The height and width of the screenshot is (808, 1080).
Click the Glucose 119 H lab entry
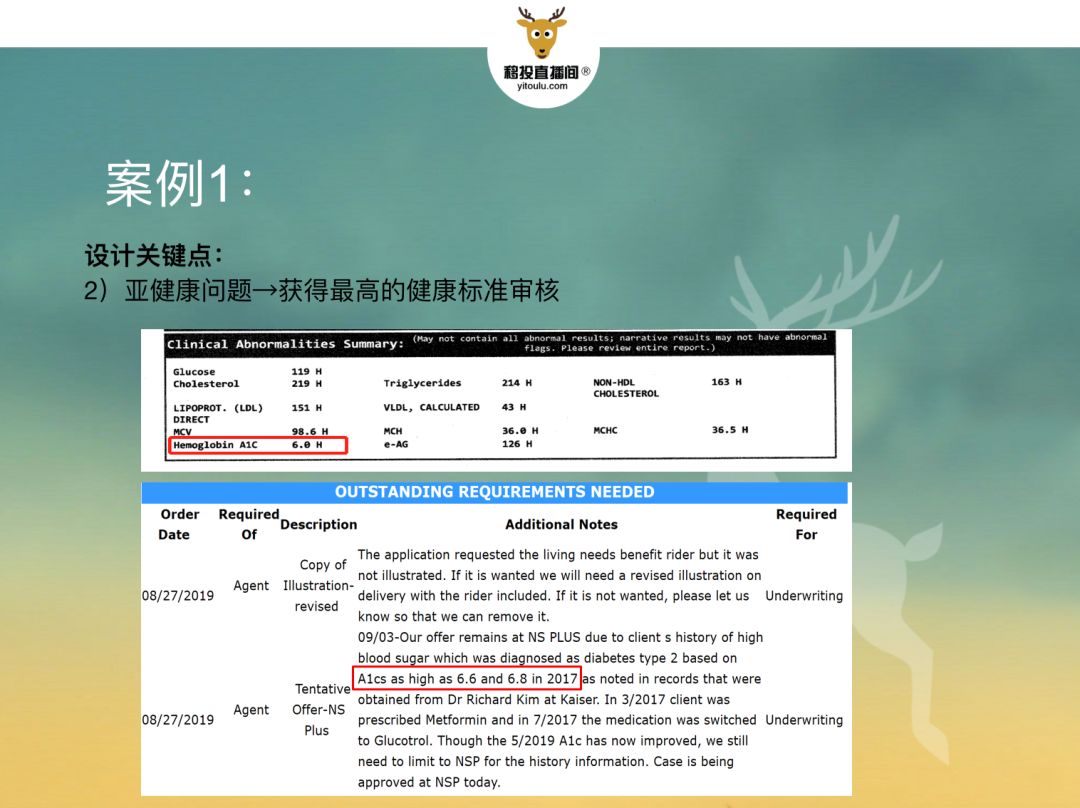pyautogui.click(x=247, y=371)
